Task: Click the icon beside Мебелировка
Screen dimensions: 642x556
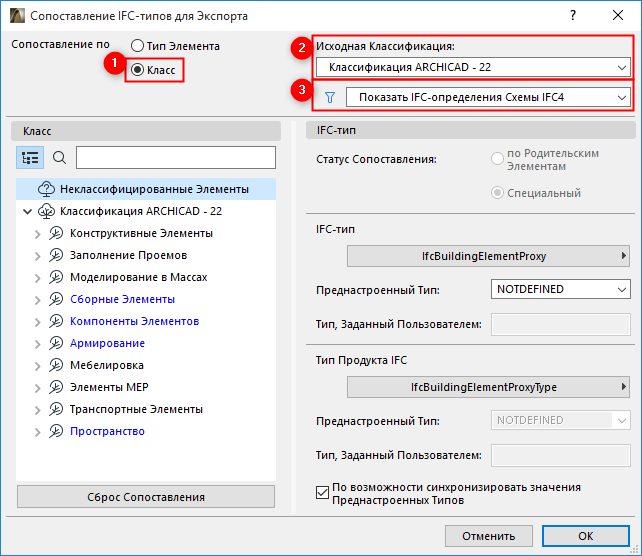Action: point(57,365)
